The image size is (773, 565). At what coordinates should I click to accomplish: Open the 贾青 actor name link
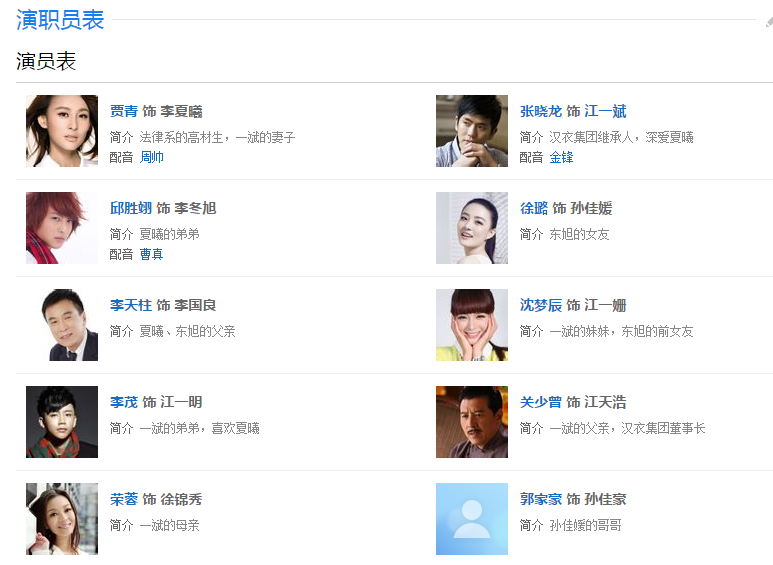[x=124, y=111]
